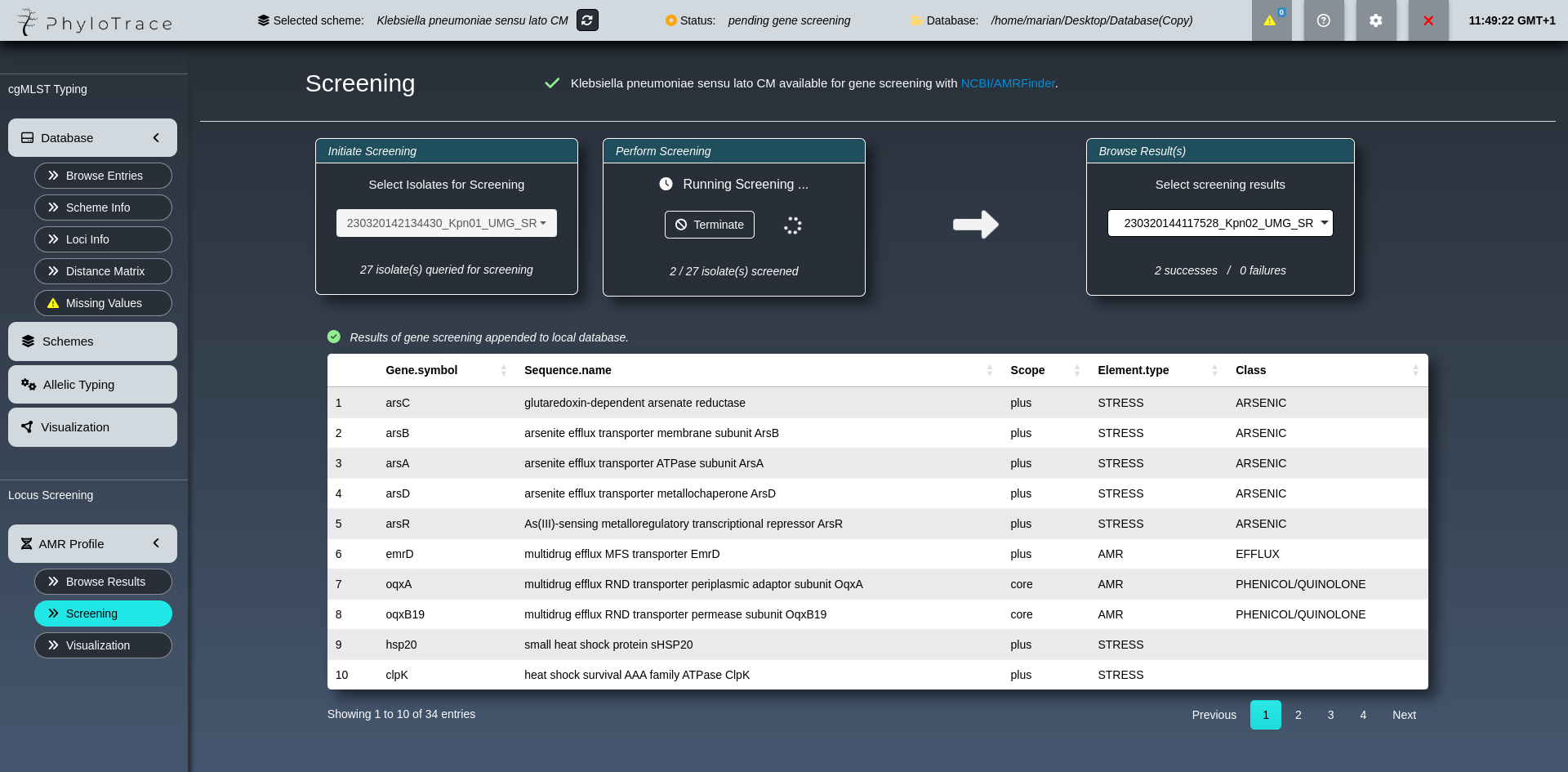The height and width of the screenshot is (772, 1568).
Task: Select Allelic Typing in sidebar
Action: [92, 385]
